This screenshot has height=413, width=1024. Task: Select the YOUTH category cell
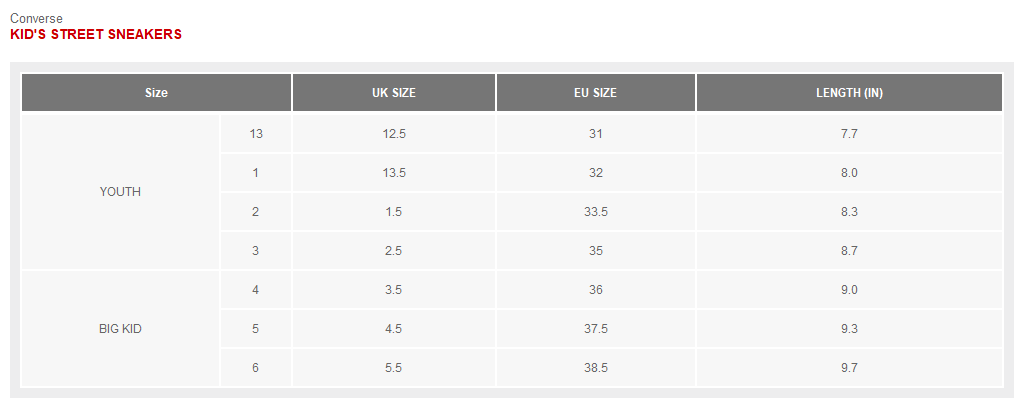(120, 192)
